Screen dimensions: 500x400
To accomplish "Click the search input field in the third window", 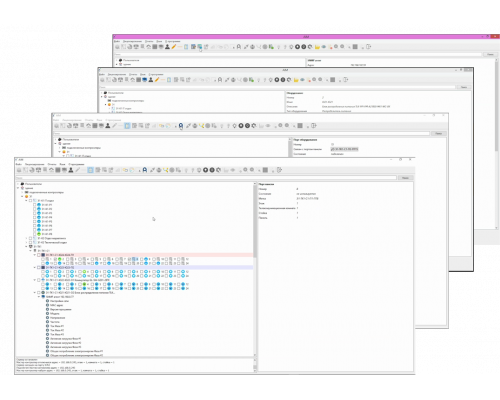I will click(242, 133).
